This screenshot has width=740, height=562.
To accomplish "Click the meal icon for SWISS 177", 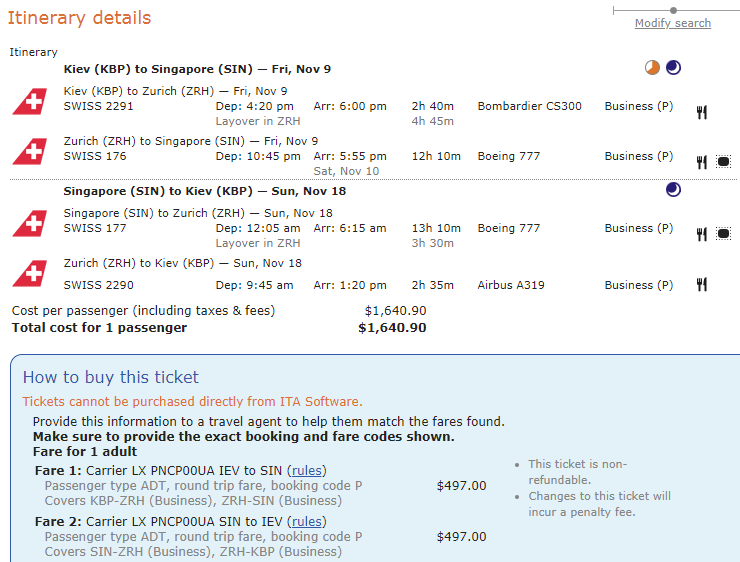I will tap(702, 234).
